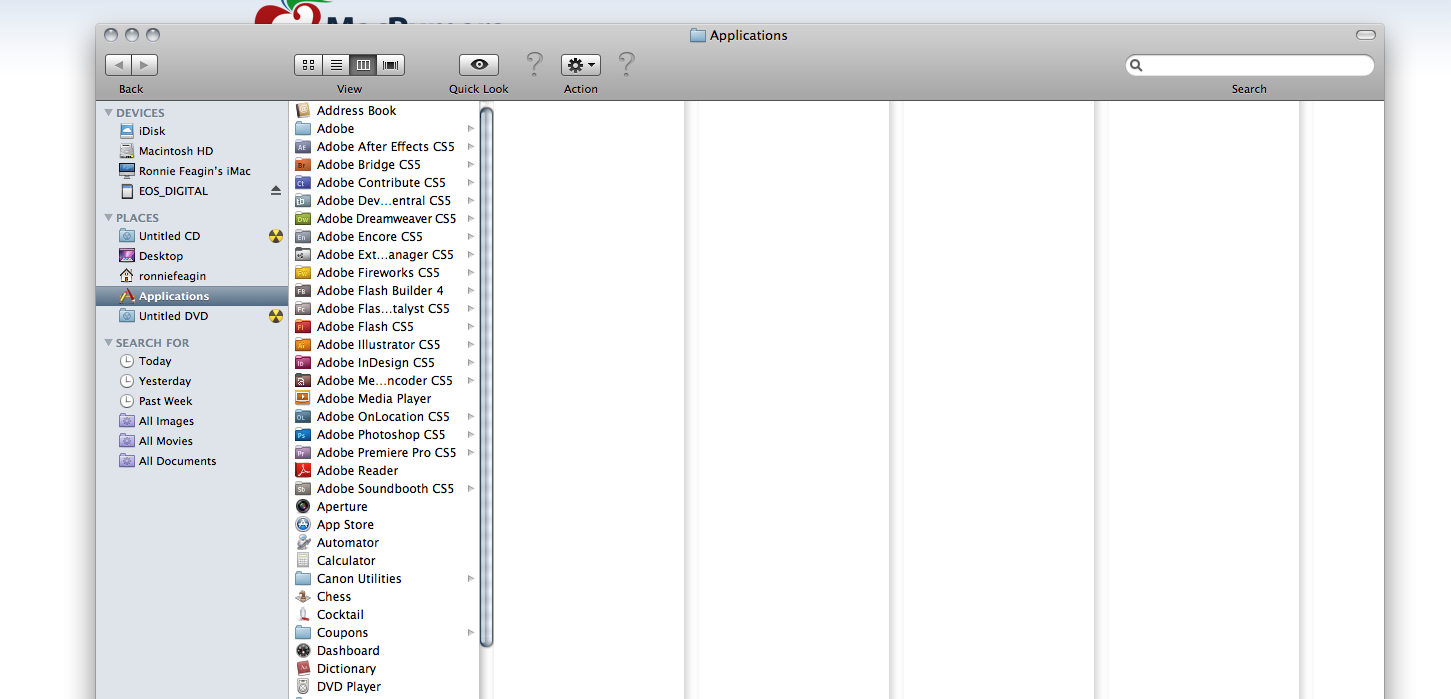Expand the Canon Utilities folder arrow
The image size is (1451, 699).
pyautogui.click(x=470, y=579)
